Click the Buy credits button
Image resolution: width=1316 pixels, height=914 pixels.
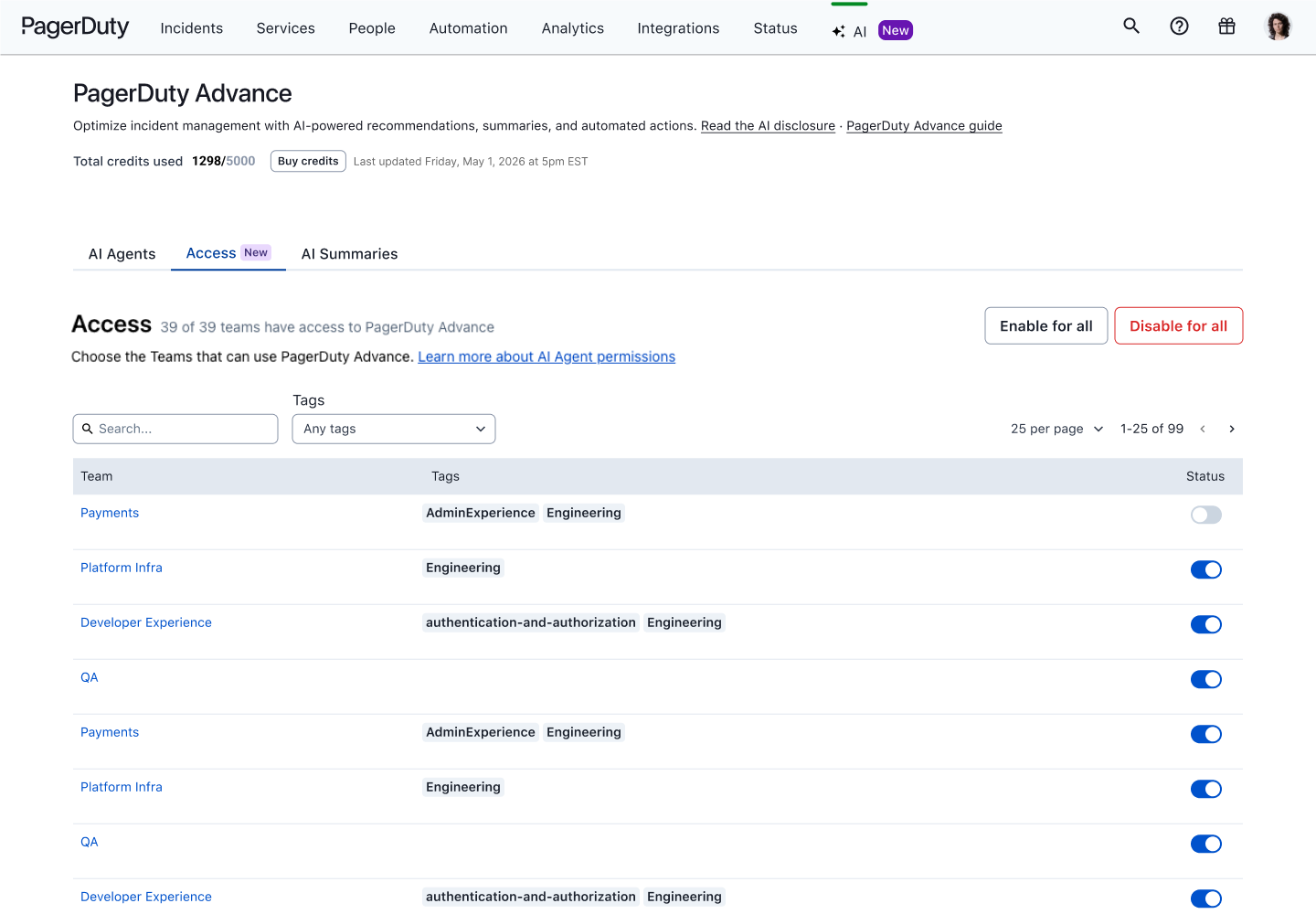(x=308, y=161)
